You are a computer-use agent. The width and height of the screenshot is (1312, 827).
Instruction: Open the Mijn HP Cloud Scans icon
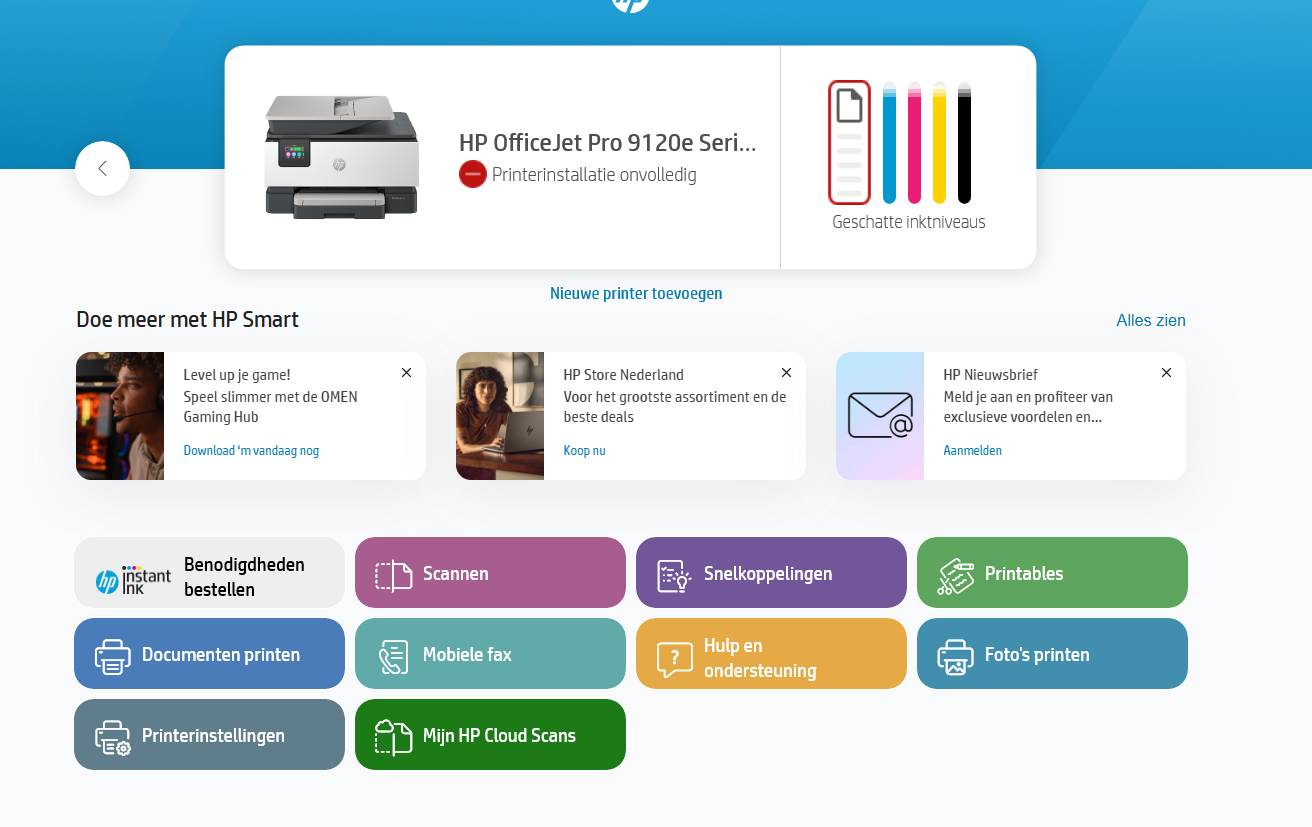(393, 736)
